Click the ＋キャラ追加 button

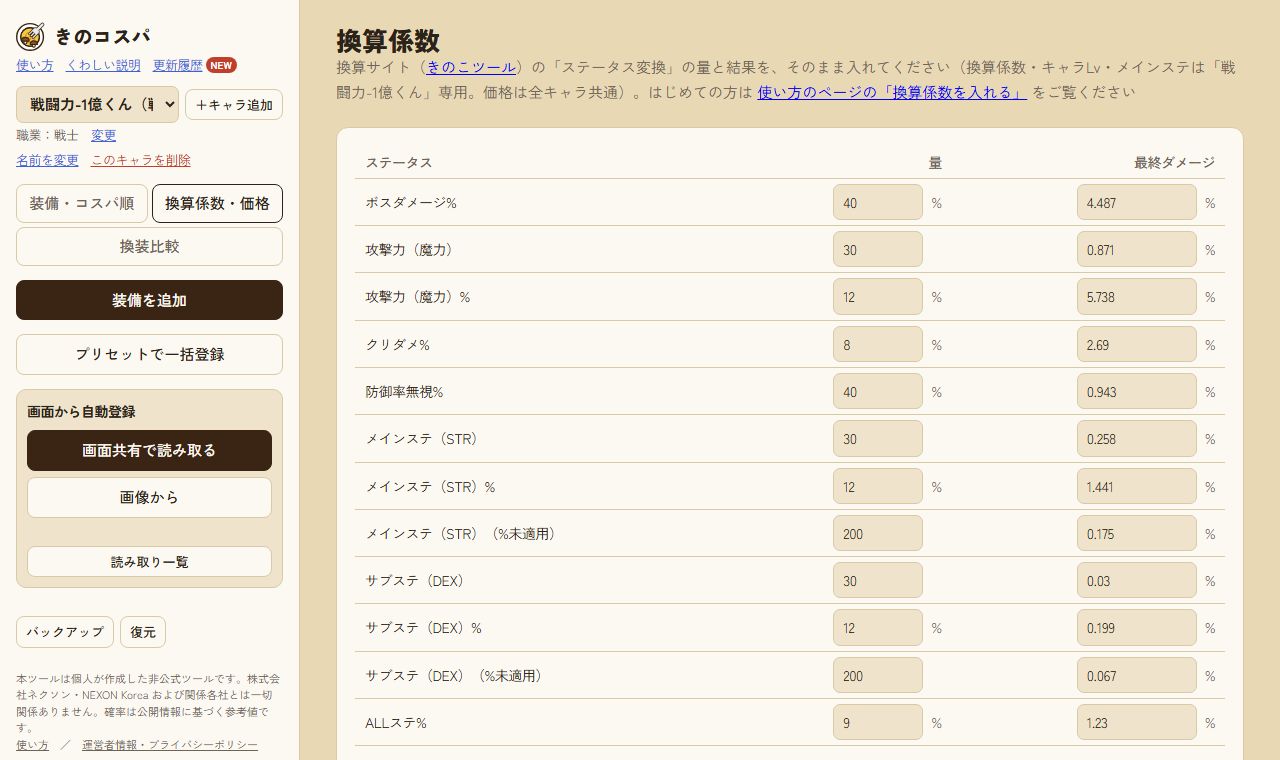[x=234, y=105]
